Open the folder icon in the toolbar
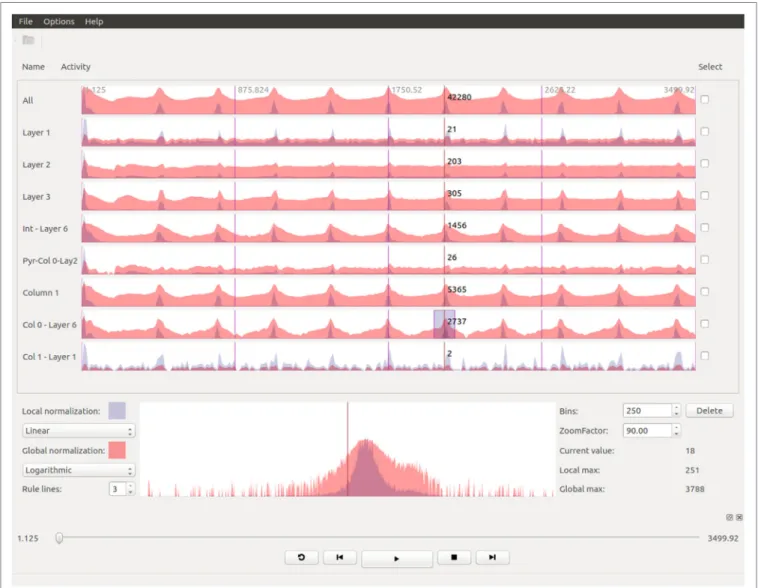758x588 pixels. pos(29,40)
